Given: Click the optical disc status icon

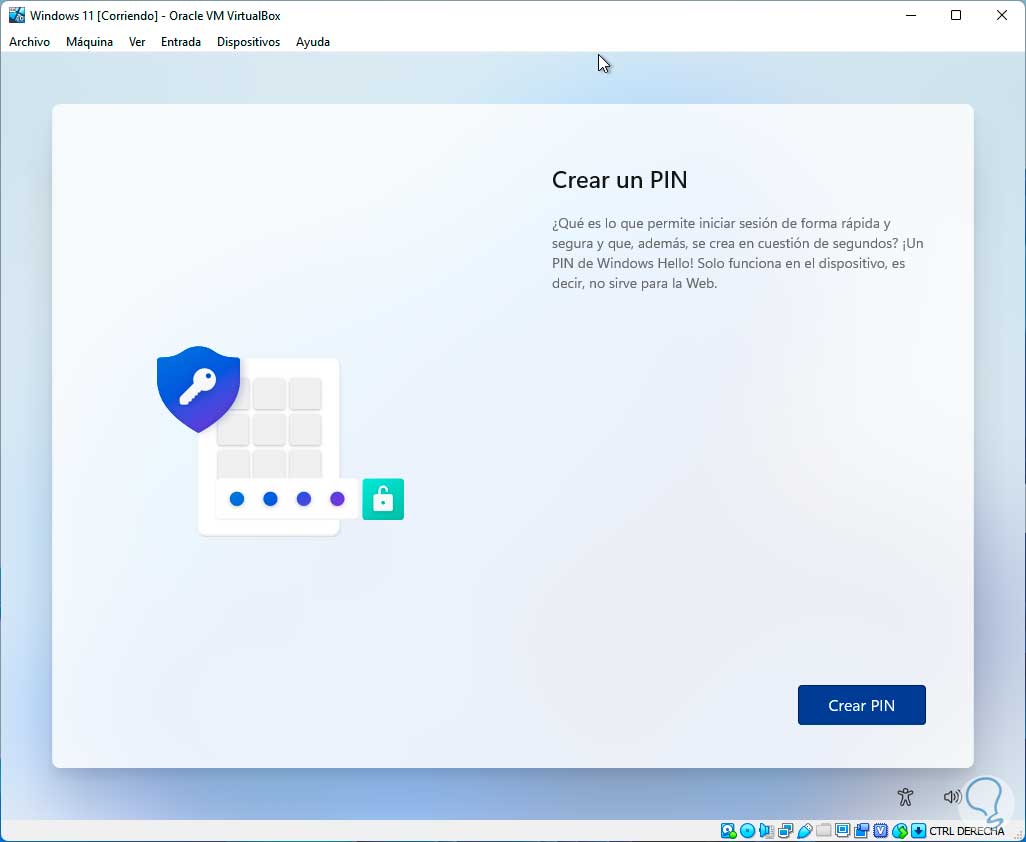Looking at the screenshot, I should [747, 831].
